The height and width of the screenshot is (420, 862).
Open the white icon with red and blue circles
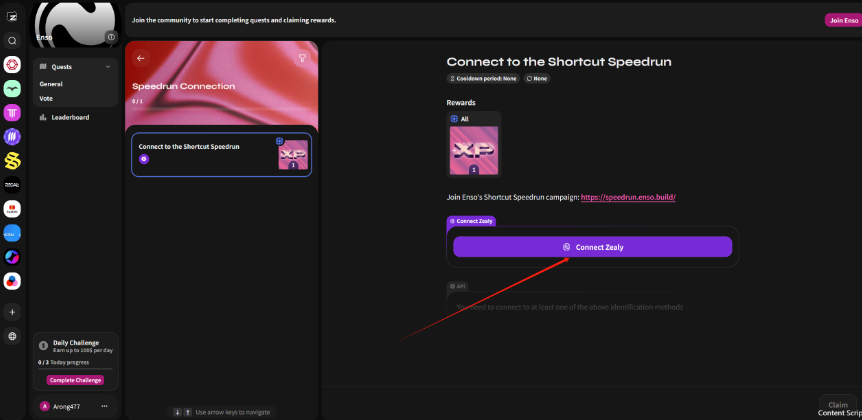tap(12, 281)
